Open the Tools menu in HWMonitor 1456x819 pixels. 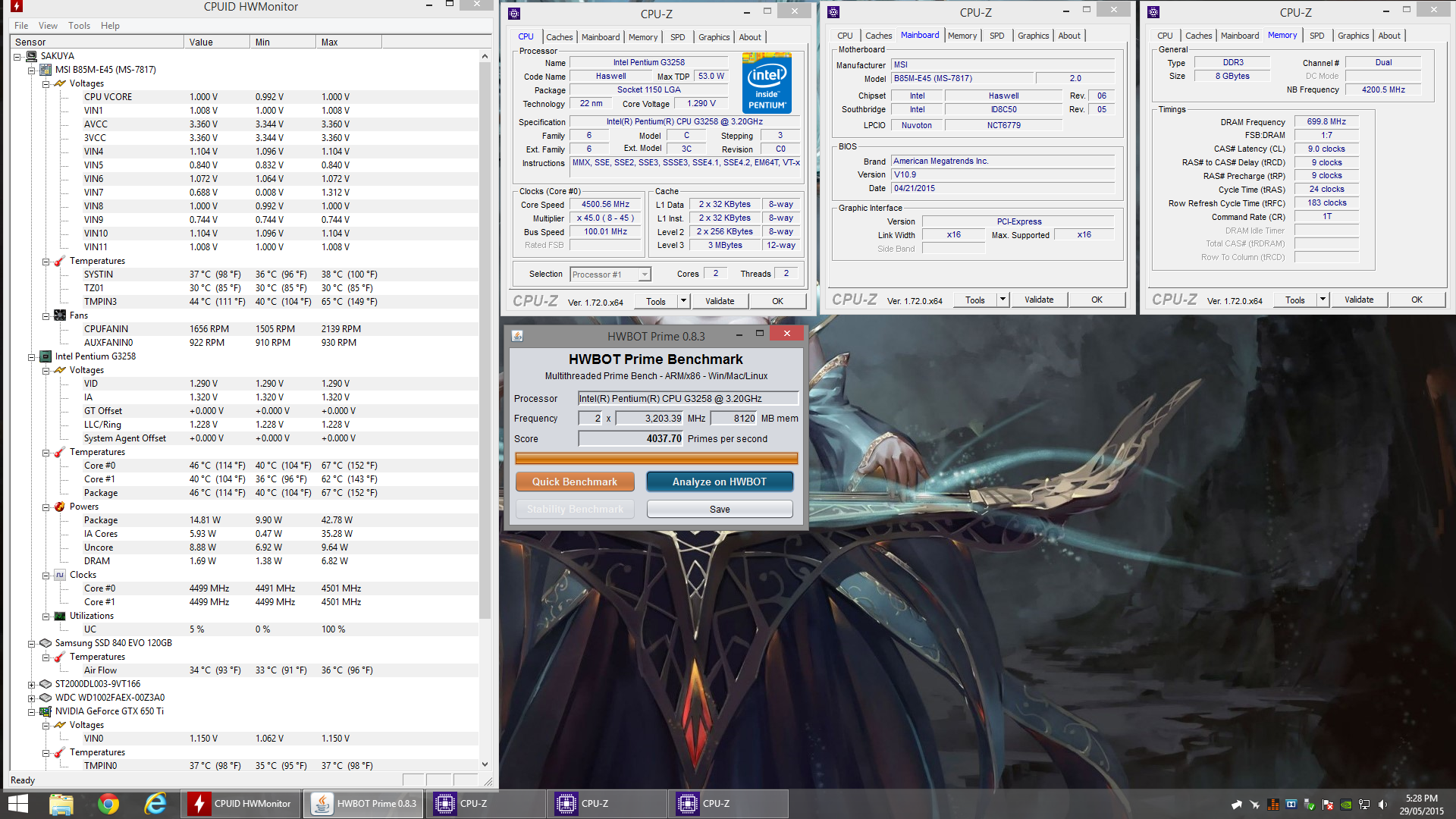coord(79,26)
